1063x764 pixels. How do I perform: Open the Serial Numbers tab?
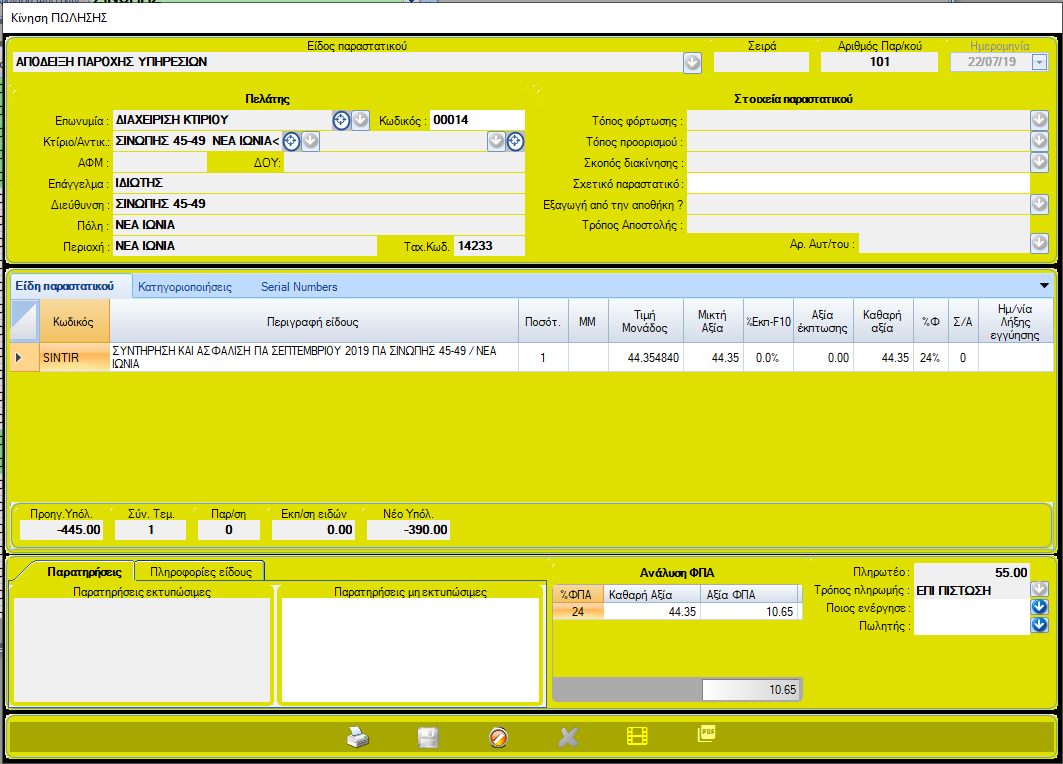299,287
